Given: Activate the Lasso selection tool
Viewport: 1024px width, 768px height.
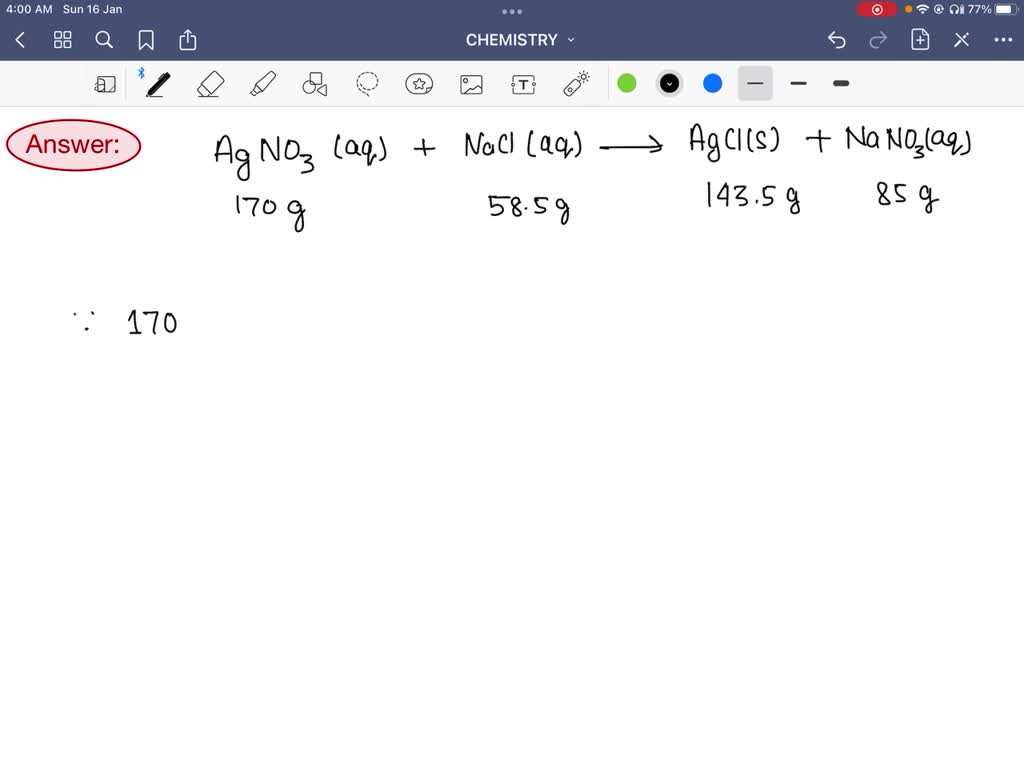Looking at the screenshot, I should click(x=366, y=84).
